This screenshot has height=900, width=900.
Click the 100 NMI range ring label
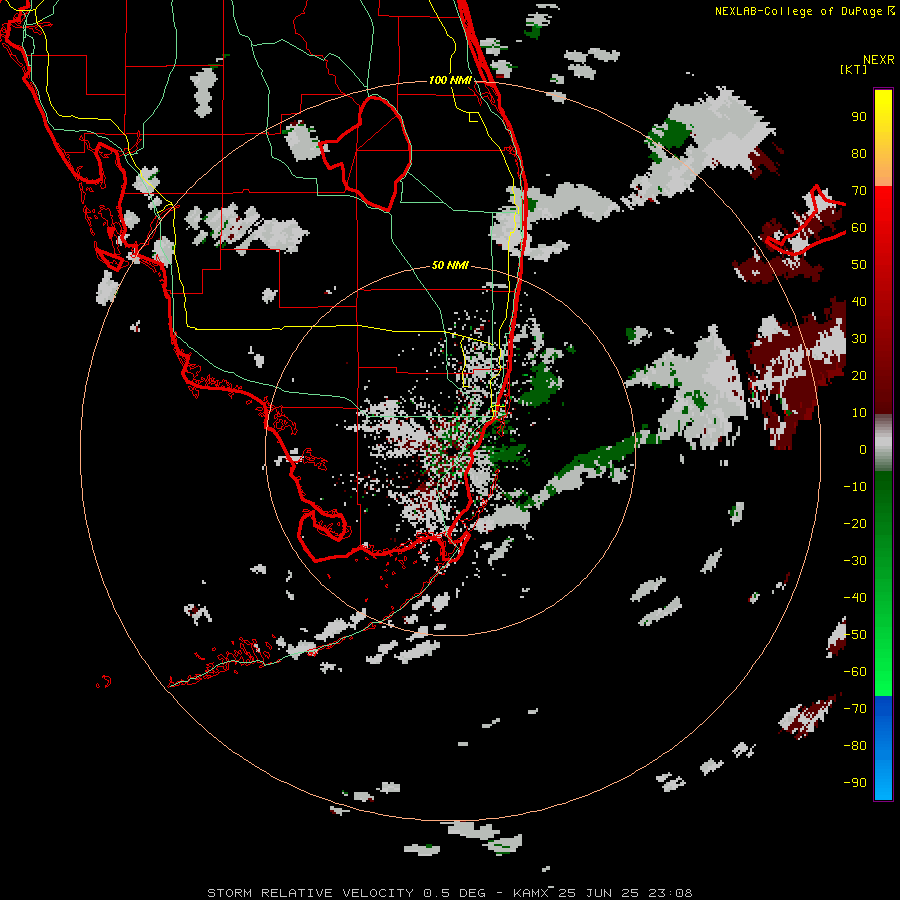(x=449, y=80)
